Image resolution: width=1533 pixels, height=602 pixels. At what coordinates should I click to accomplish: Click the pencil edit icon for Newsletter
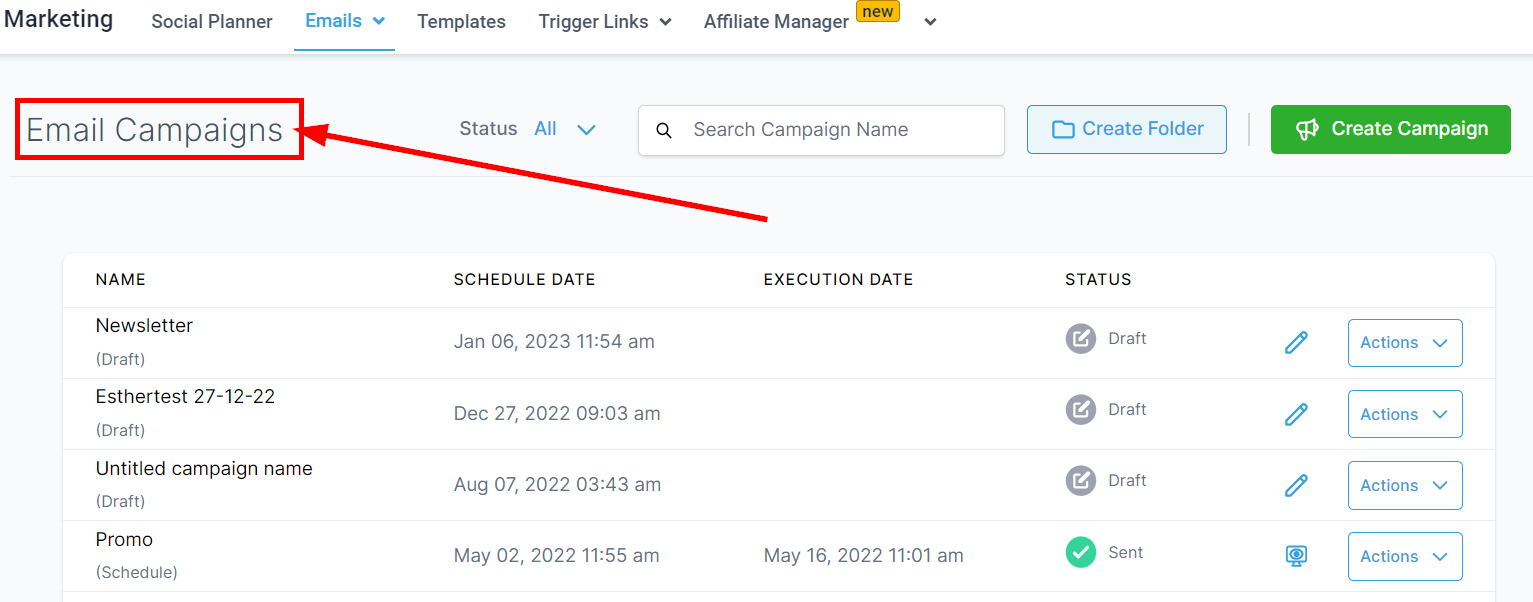point(1296,343)
